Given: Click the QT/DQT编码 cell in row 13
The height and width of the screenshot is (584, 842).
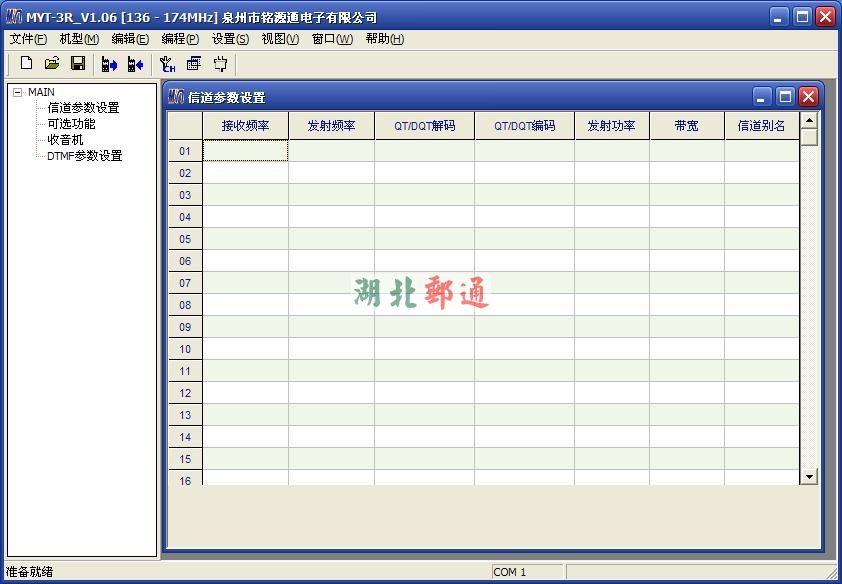Looking at the screenshot, I should (525, 415).
